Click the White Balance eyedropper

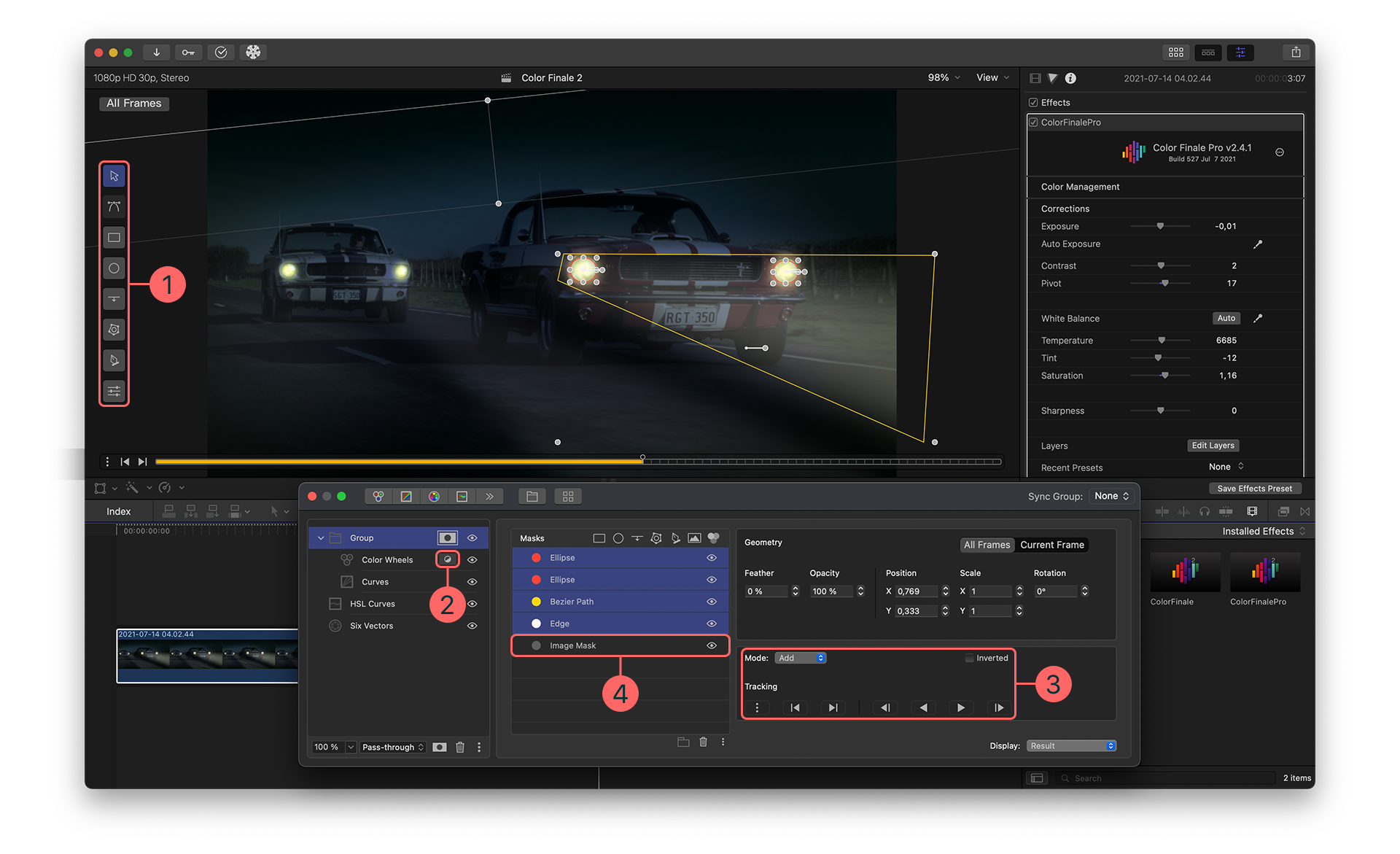coord(1258,318)
